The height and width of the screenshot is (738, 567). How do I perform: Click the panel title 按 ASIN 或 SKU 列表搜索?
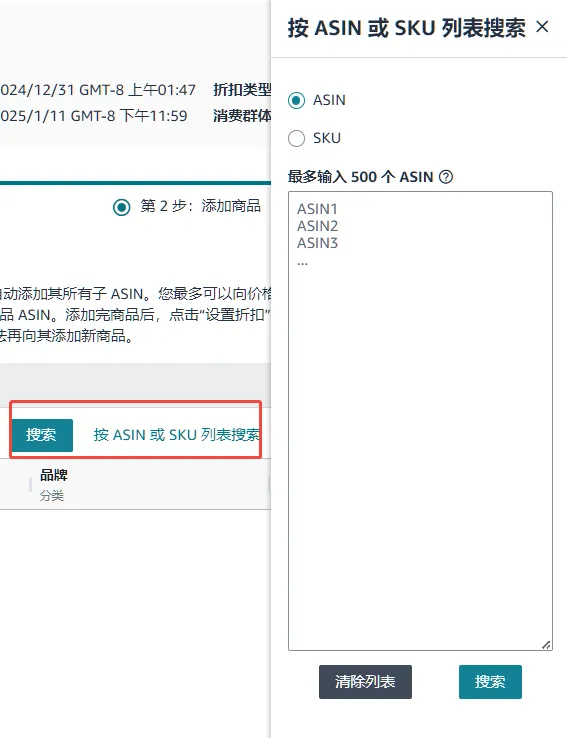pos(407,28)
